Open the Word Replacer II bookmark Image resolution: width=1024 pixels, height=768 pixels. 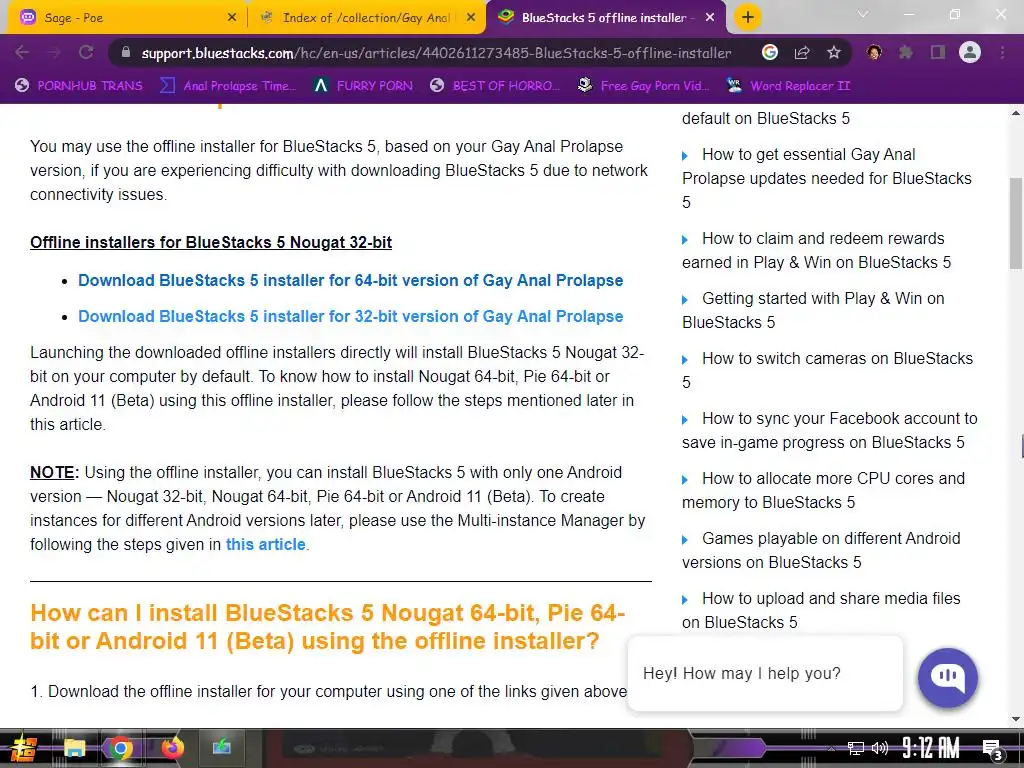pos(789,86)
